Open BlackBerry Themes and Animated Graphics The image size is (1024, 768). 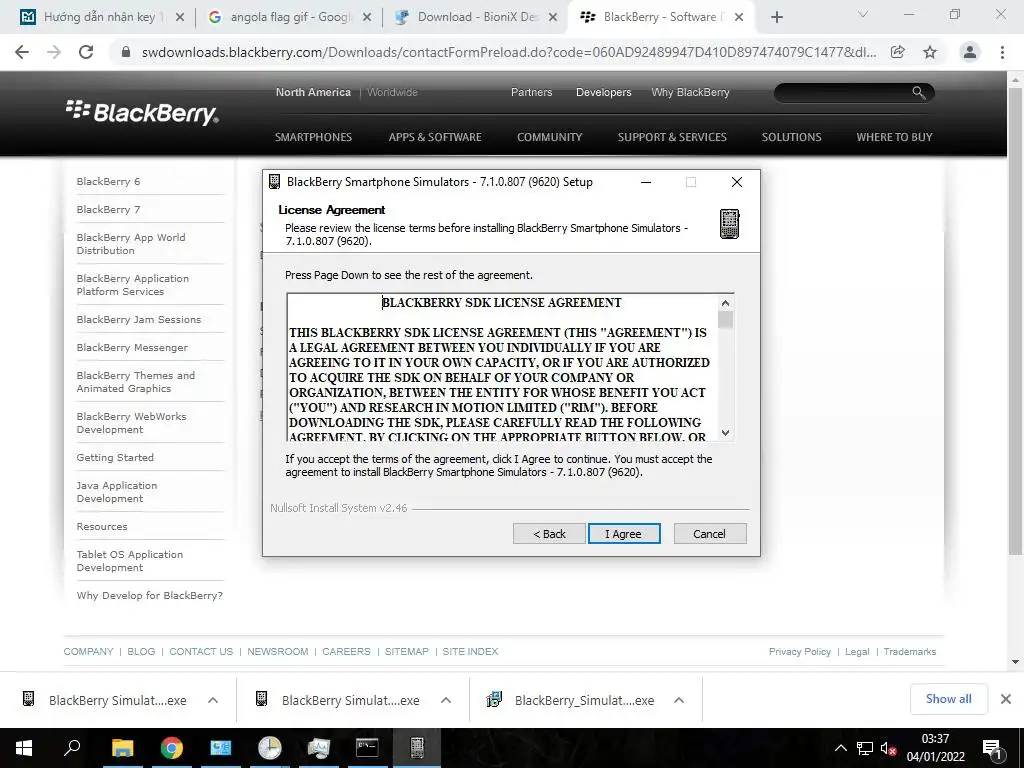[135, 382]
